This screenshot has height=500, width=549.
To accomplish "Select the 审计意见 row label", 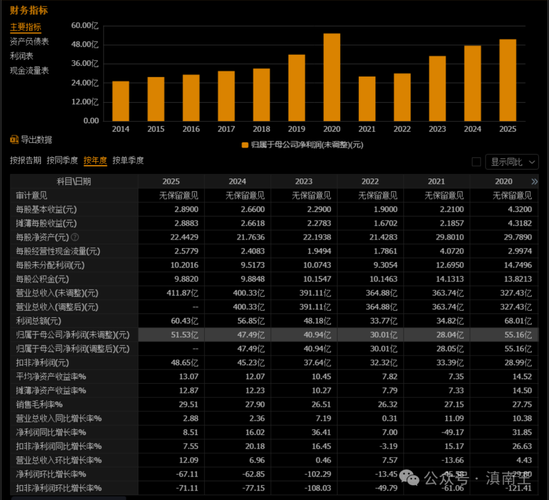I will pos(32,195).
